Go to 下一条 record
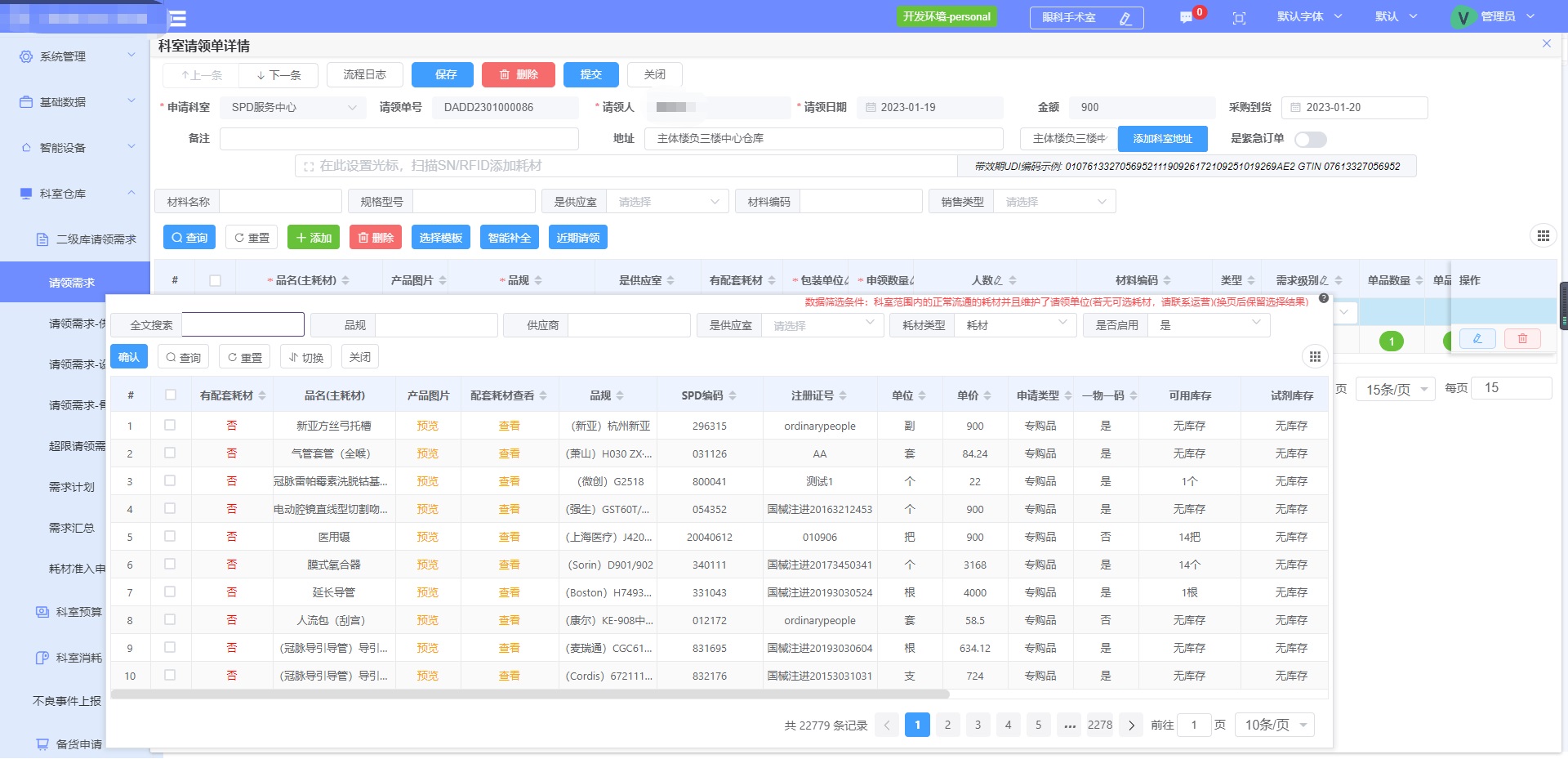The image size is (1568, 759). 278,75
